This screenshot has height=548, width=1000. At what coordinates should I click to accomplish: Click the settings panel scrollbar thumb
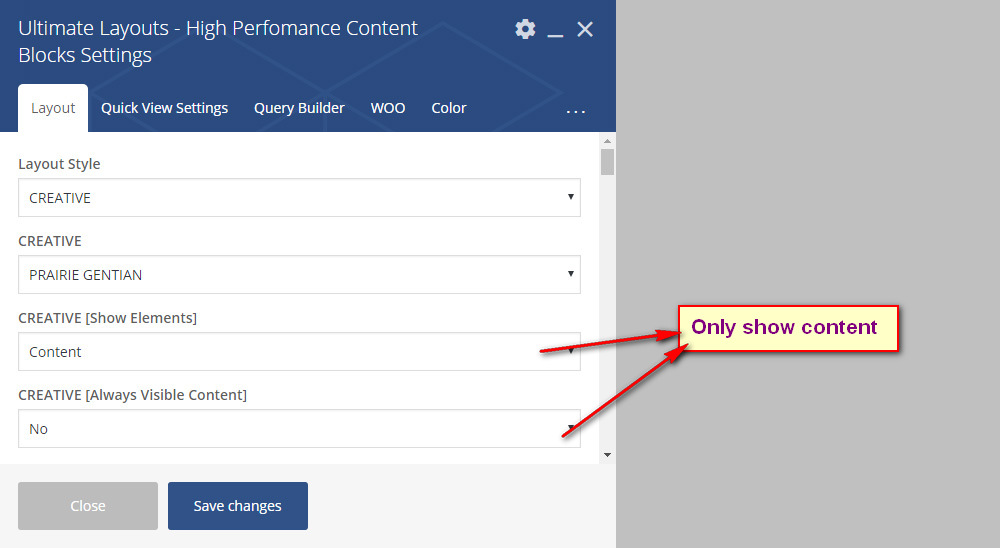(607, 163)
